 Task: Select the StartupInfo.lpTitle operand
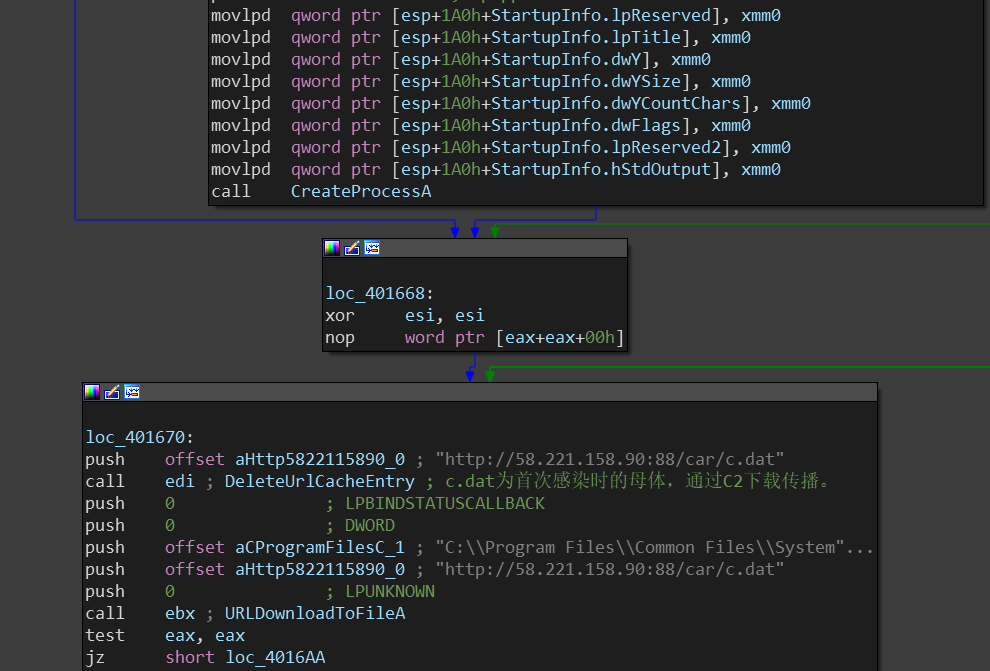click(x=586, y=37)
